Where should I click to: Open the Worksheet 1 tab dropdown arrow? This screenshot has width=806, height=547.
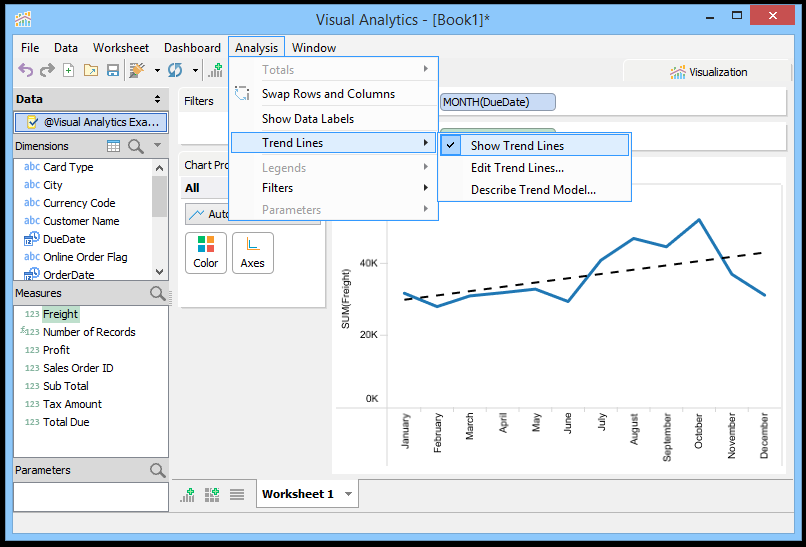(x=349, y=494)
